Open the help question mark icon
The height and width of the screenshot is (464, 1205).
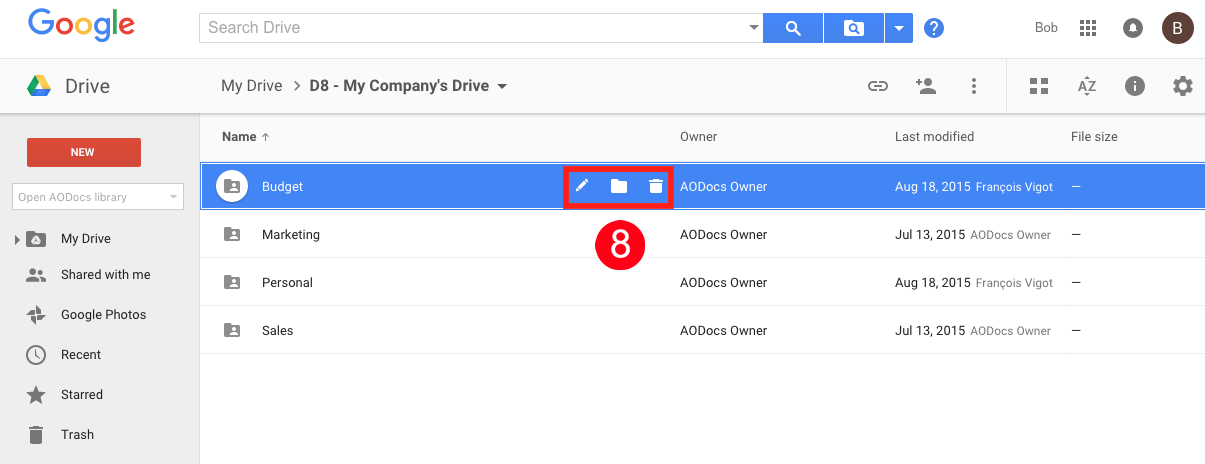pyautogui.click(x=934, y=28)
